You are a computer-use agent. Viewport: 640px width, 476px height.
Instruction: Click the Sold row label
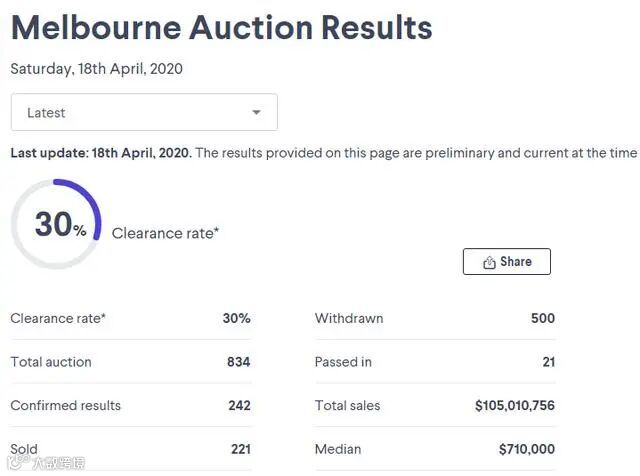click(x=24, y=449)
